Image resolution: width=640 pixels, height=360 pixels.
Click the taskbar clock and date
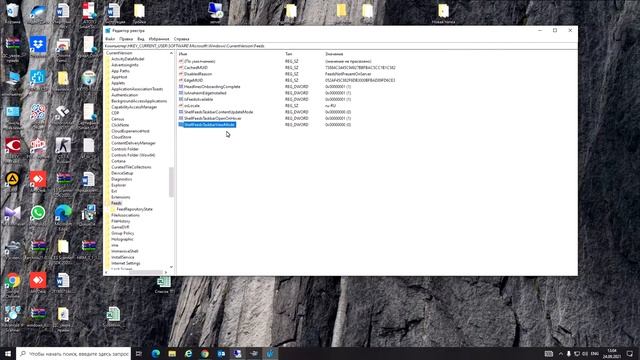(x=612, y=353)
